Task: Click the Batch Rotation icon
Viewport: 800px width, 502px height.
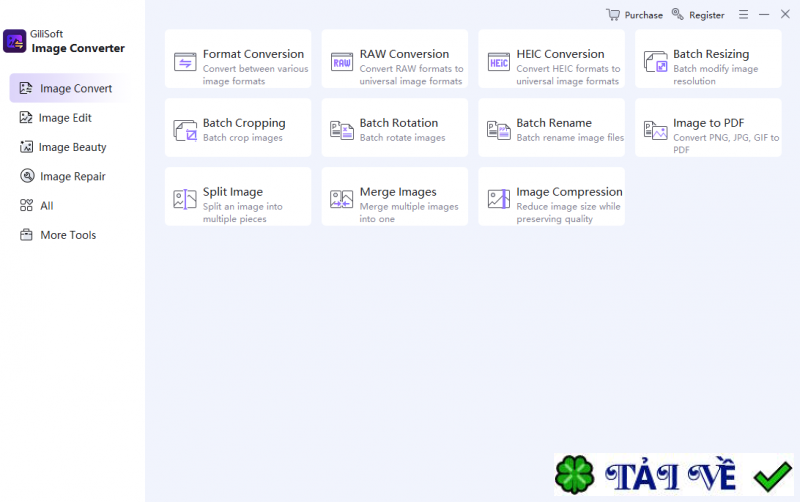Action: (x=341, y=130)
